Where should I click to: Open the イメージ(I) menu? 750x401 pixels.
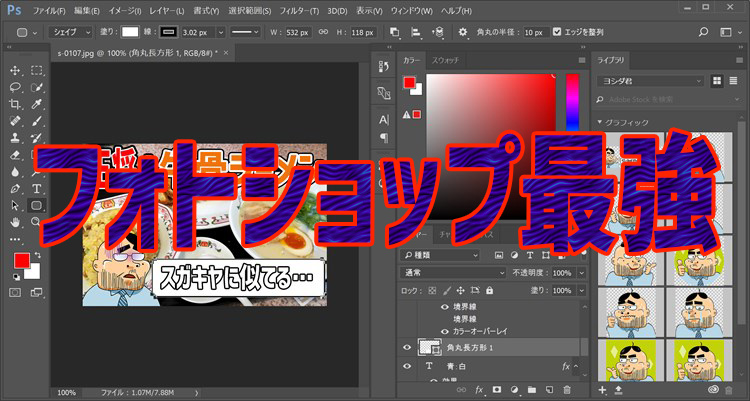pos(125,11)
